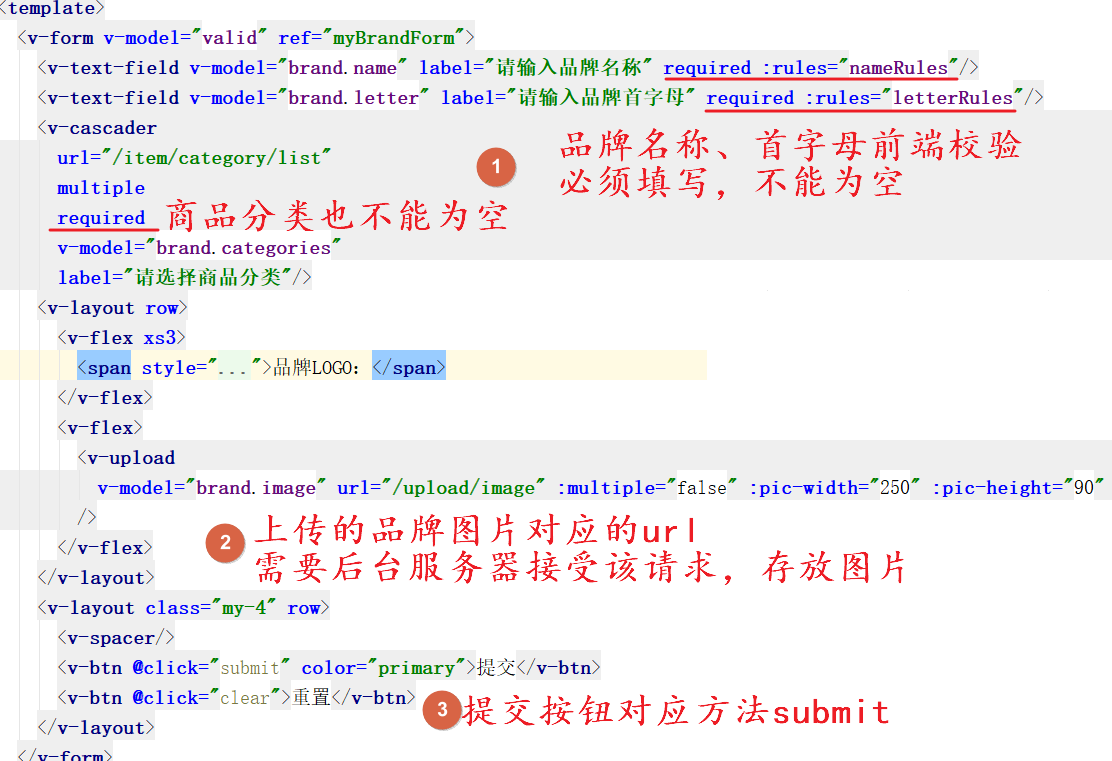Click the submit handler in @click
The image size is (1112, 761).
[250, 668]
